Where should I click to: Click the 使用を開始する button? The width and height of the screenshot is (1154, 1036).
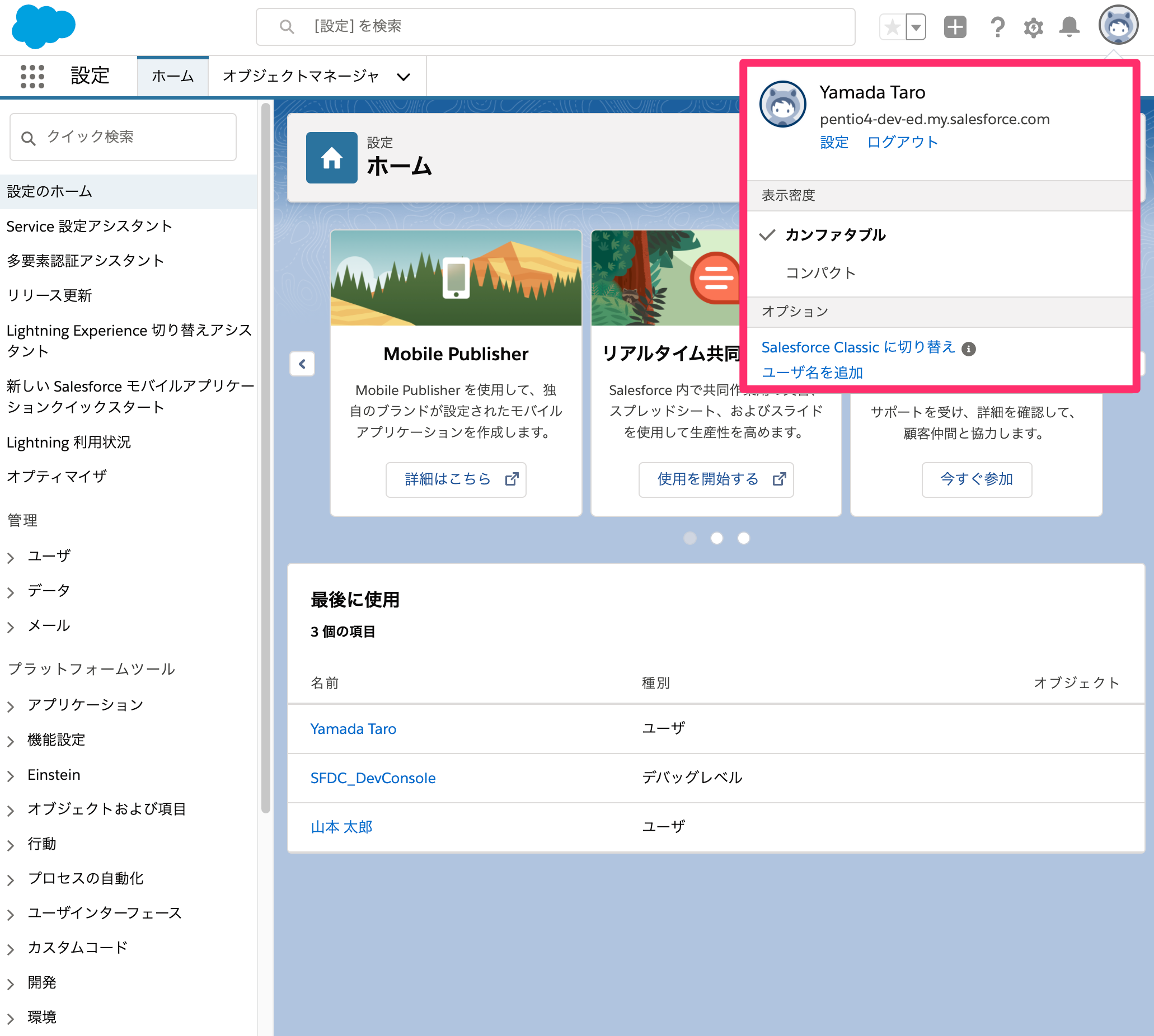716,479
